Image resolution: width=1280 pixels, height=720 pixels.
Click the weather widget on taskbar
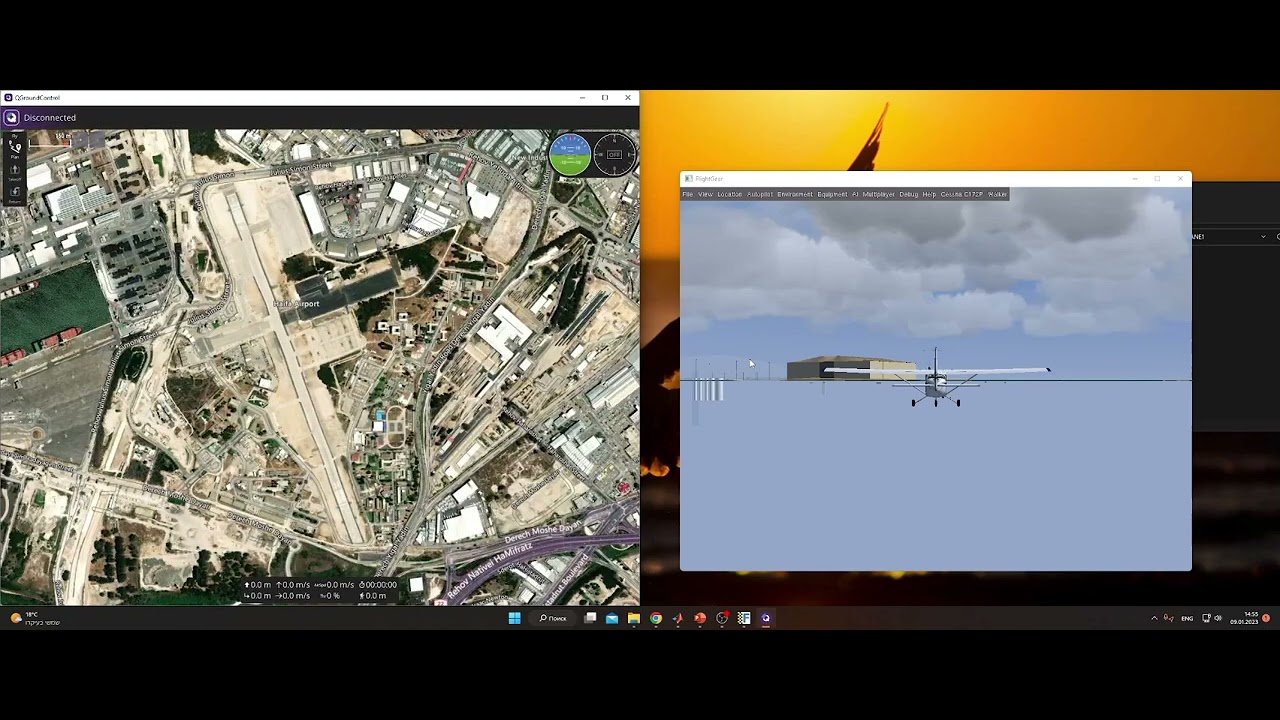pos(35,618)
